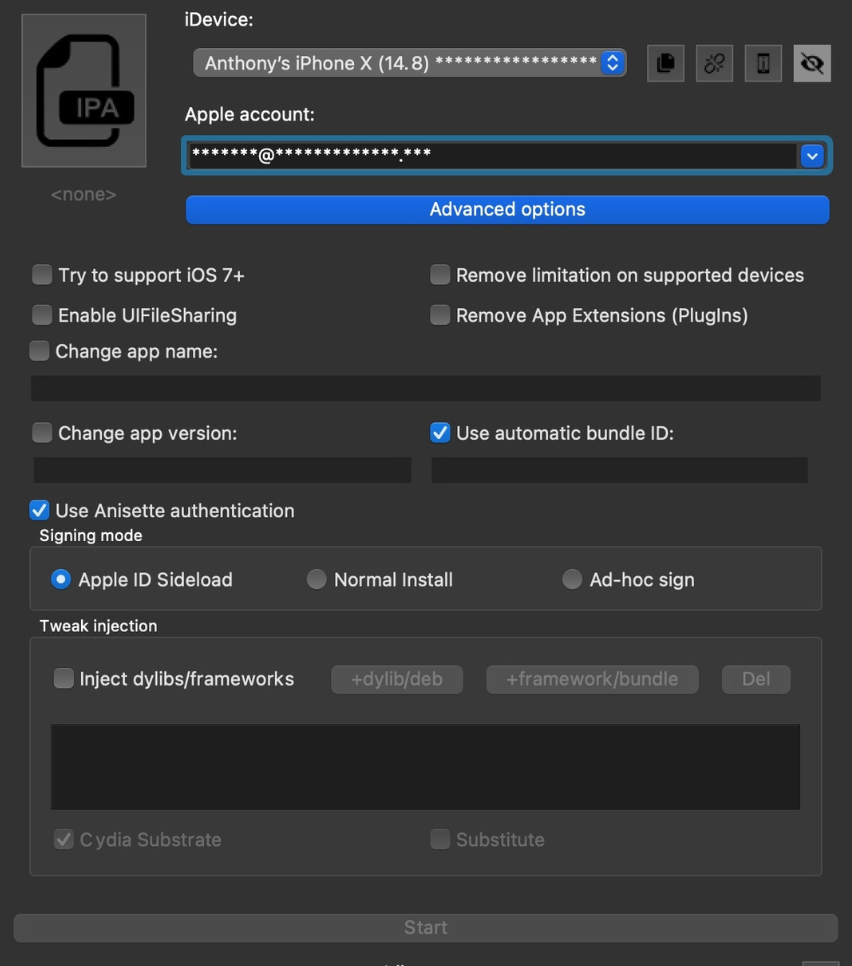Image resolution: width=852 pixels, height=966 pixels.
Task: Enable the Change app name checkbox
Action: click(x=40, y=351)
